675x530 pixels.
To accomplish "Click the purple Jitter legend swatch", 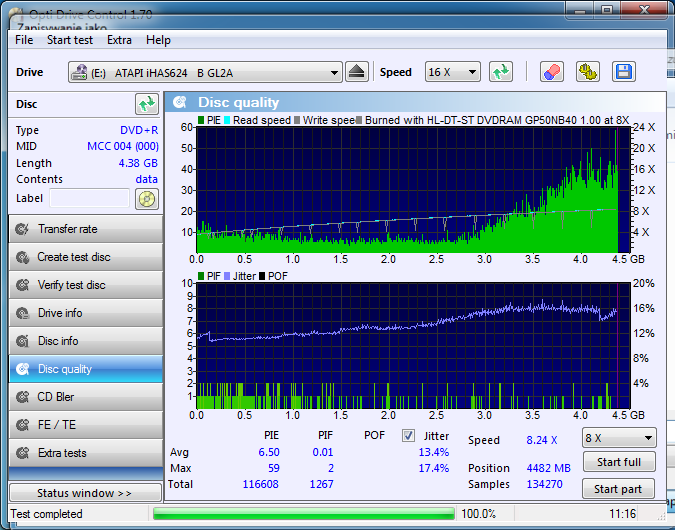I will 227,276.
